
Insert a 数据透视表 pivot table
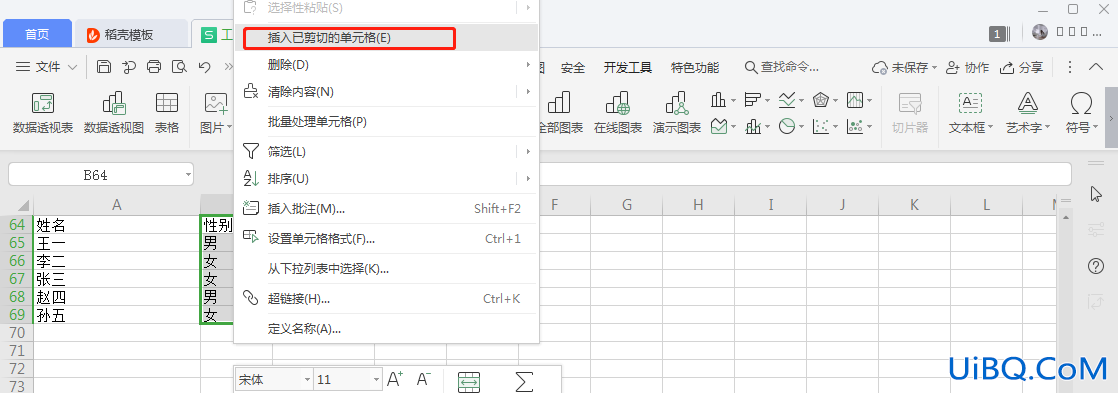[43, 113]
